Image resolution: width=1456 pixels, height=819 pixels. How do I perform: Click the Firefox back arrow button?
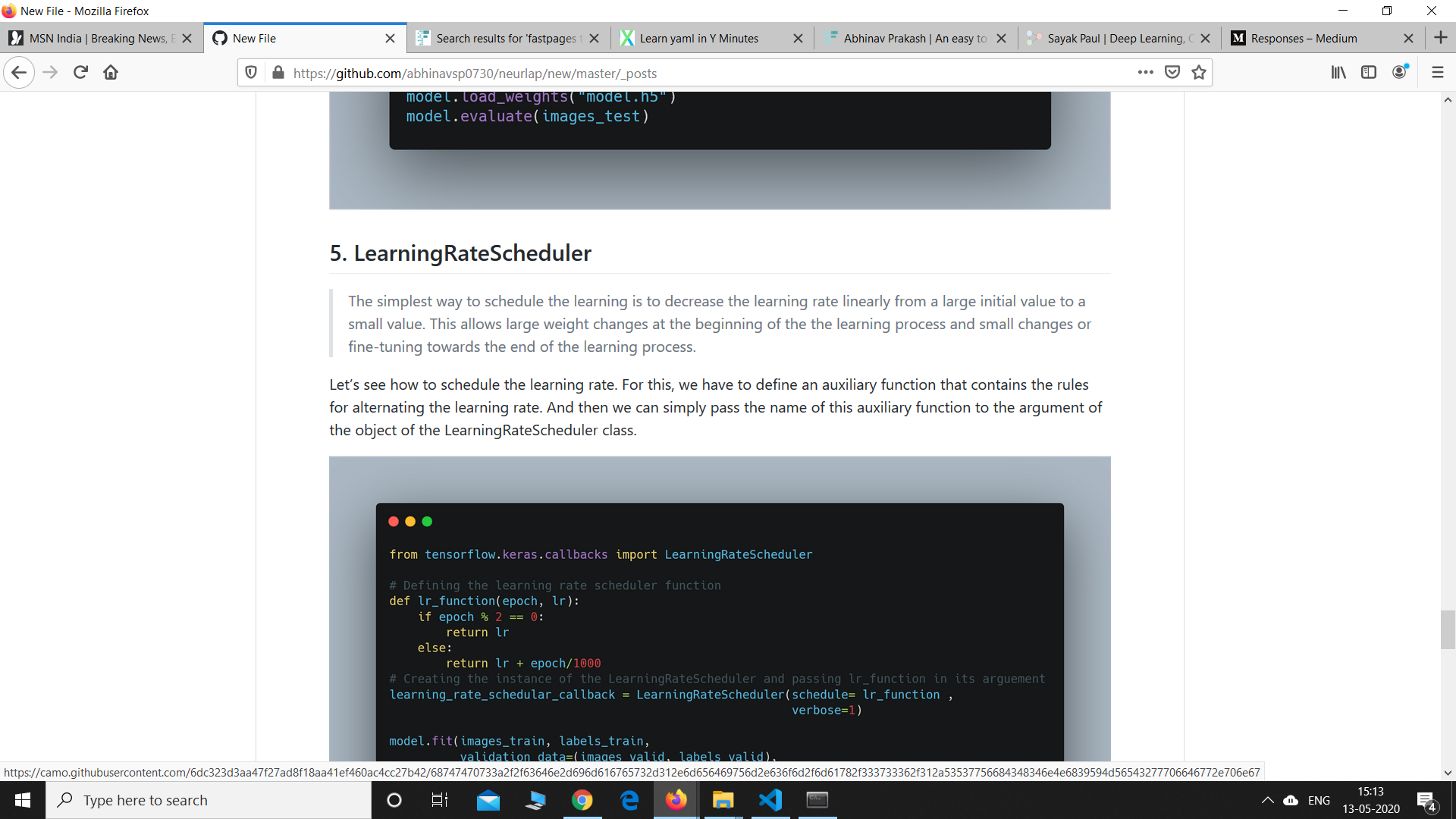(19, 73)
